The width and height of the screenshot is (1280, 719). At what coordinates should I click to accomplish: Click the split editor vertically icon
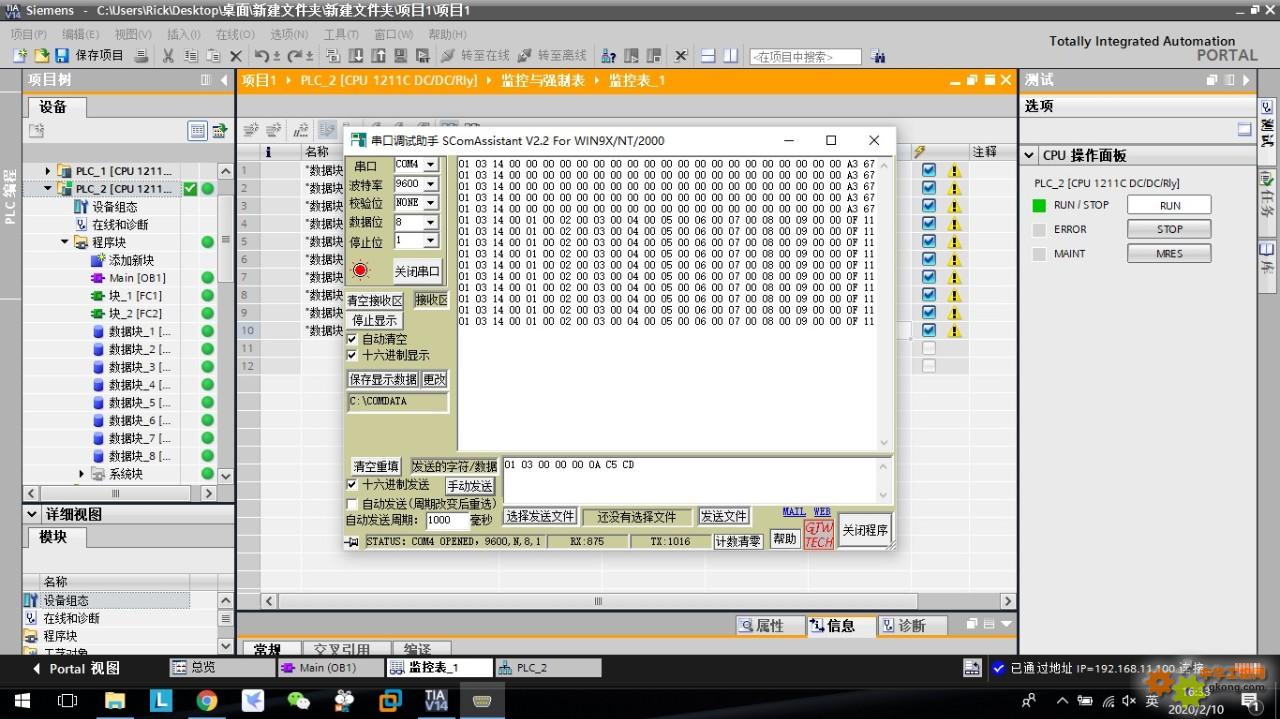(730, 56)
